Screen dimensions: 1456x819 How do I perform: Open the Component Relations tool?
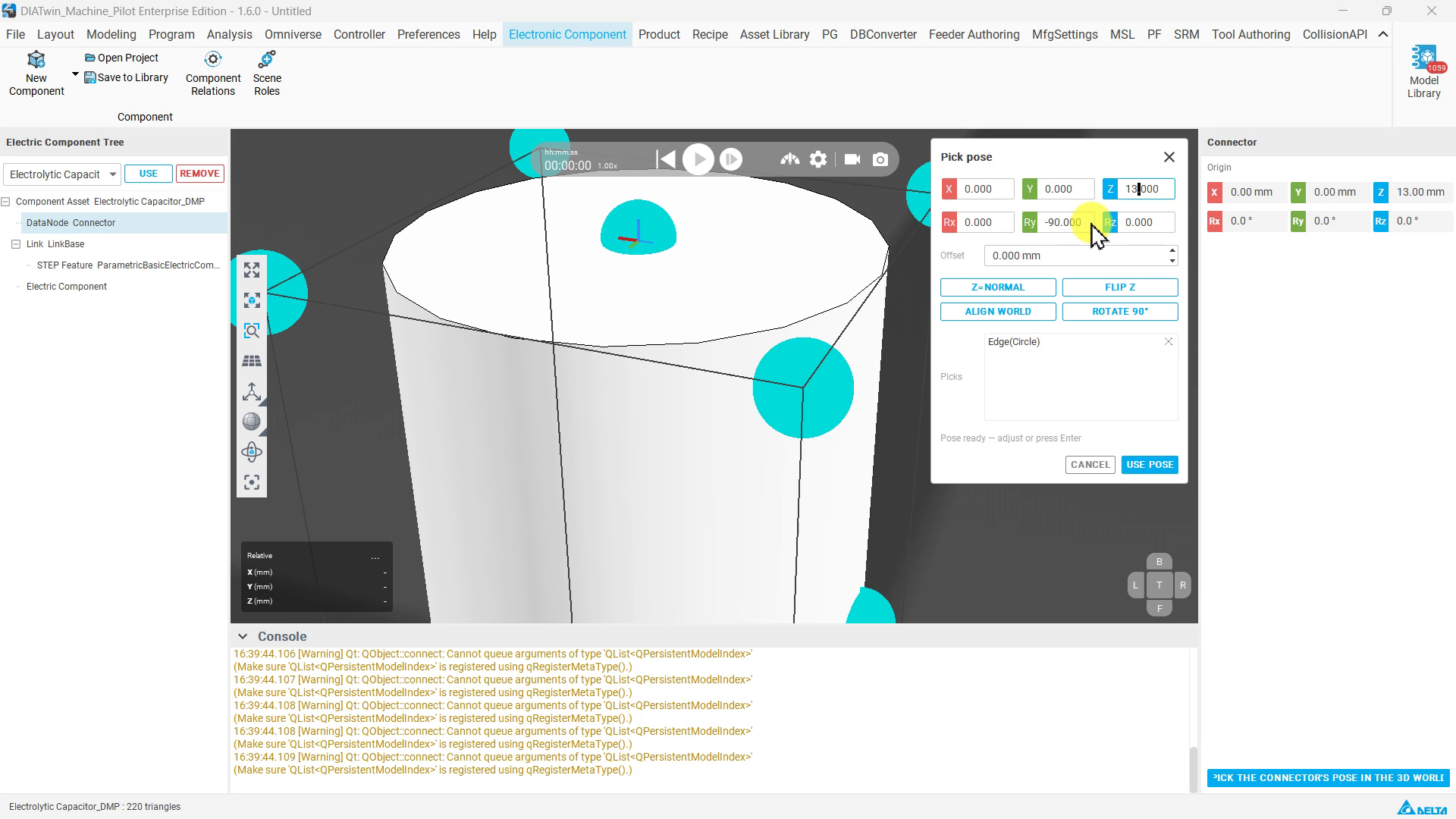(213, 74)
